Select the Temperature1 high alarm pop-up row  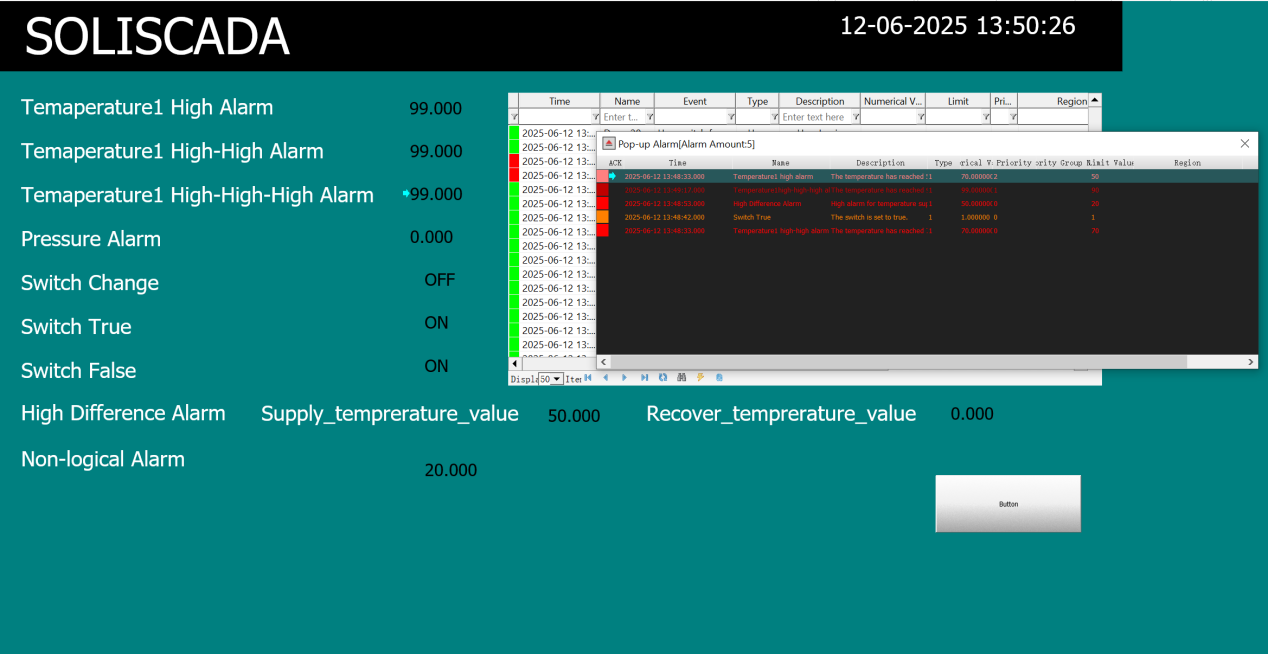click(927, 176)
